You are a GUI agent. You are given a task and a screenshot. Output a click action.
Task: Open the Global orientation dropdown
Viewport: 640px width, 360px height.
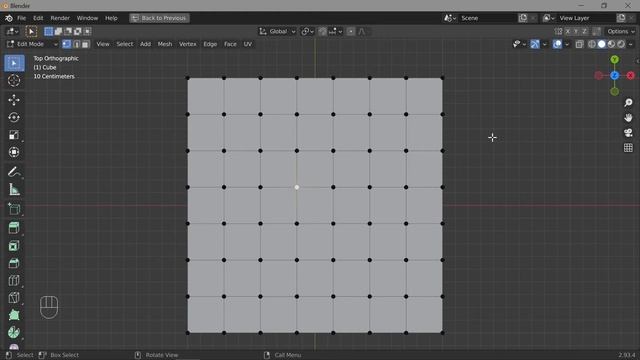[277, 31]
